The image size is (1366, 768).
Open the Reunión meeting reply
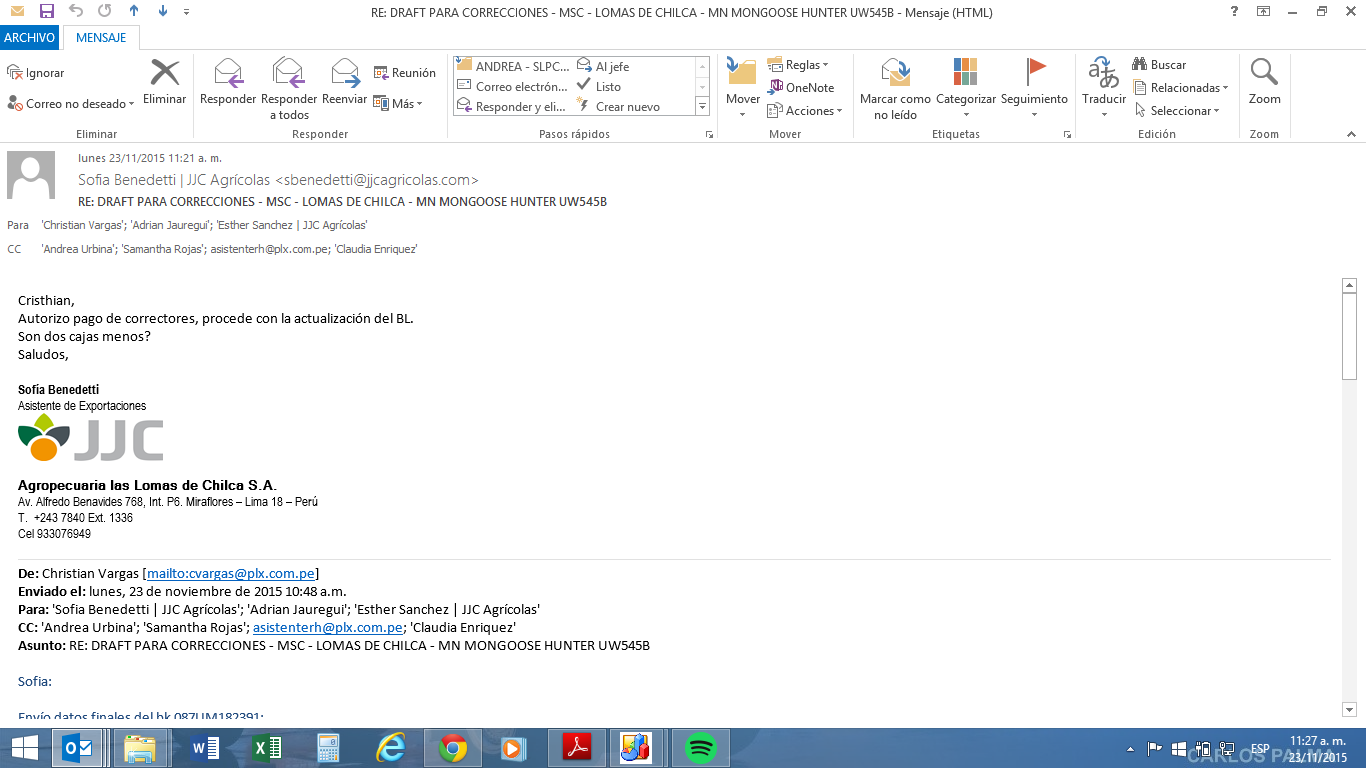(405, 73)
